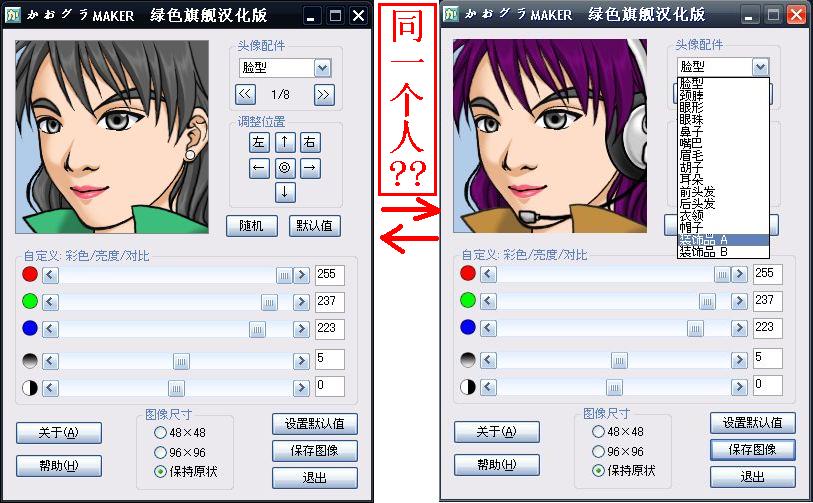Viewport: 813px width, 503px height.
Task: Decrease brightness arrow in right window
Action: point(488,360)
